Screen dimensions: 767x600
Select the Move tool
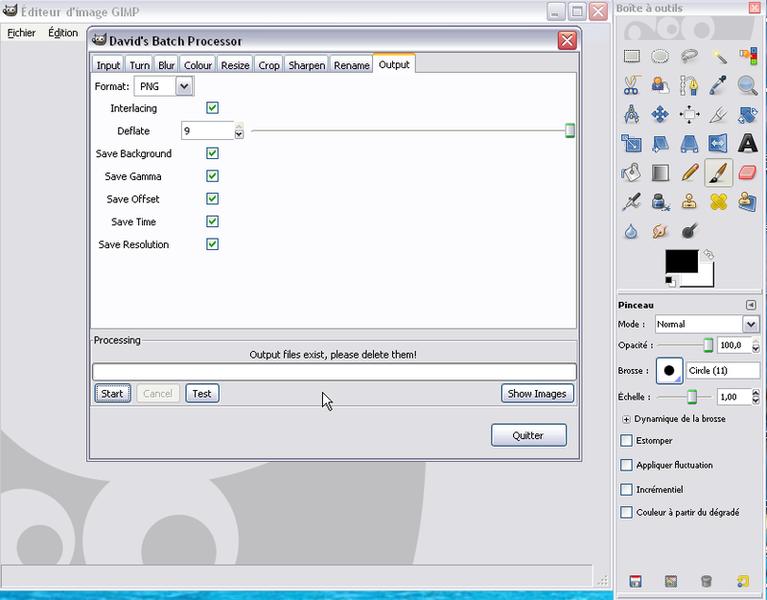[660, 114]
